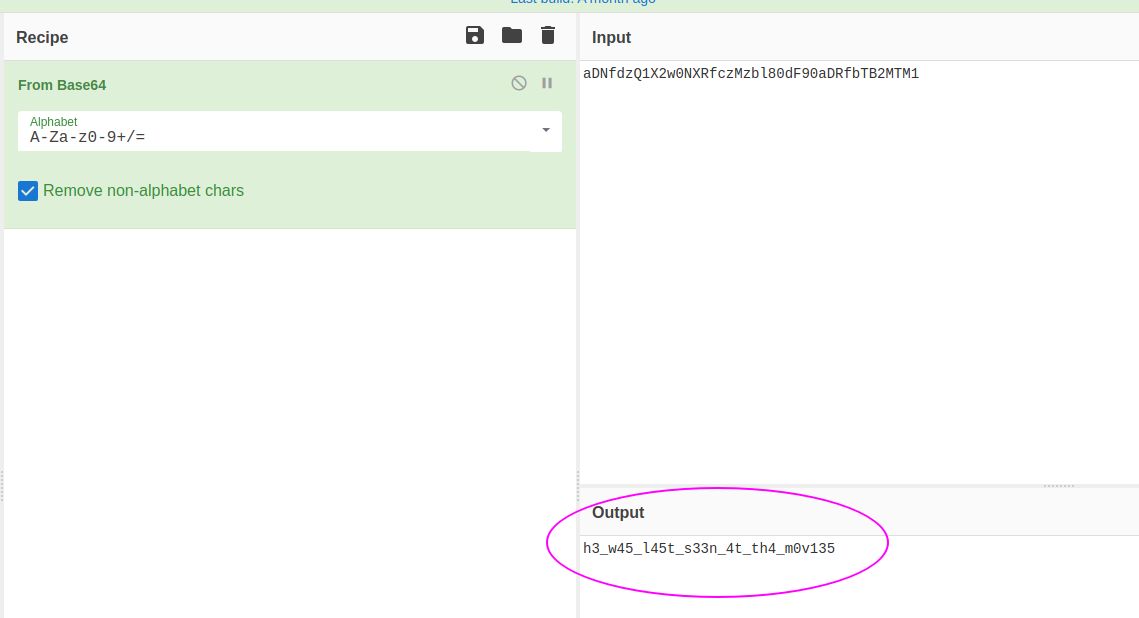This screenshot has height=618, width=1139.
Task: Click the Output panel heading
Action: point(617,513)
